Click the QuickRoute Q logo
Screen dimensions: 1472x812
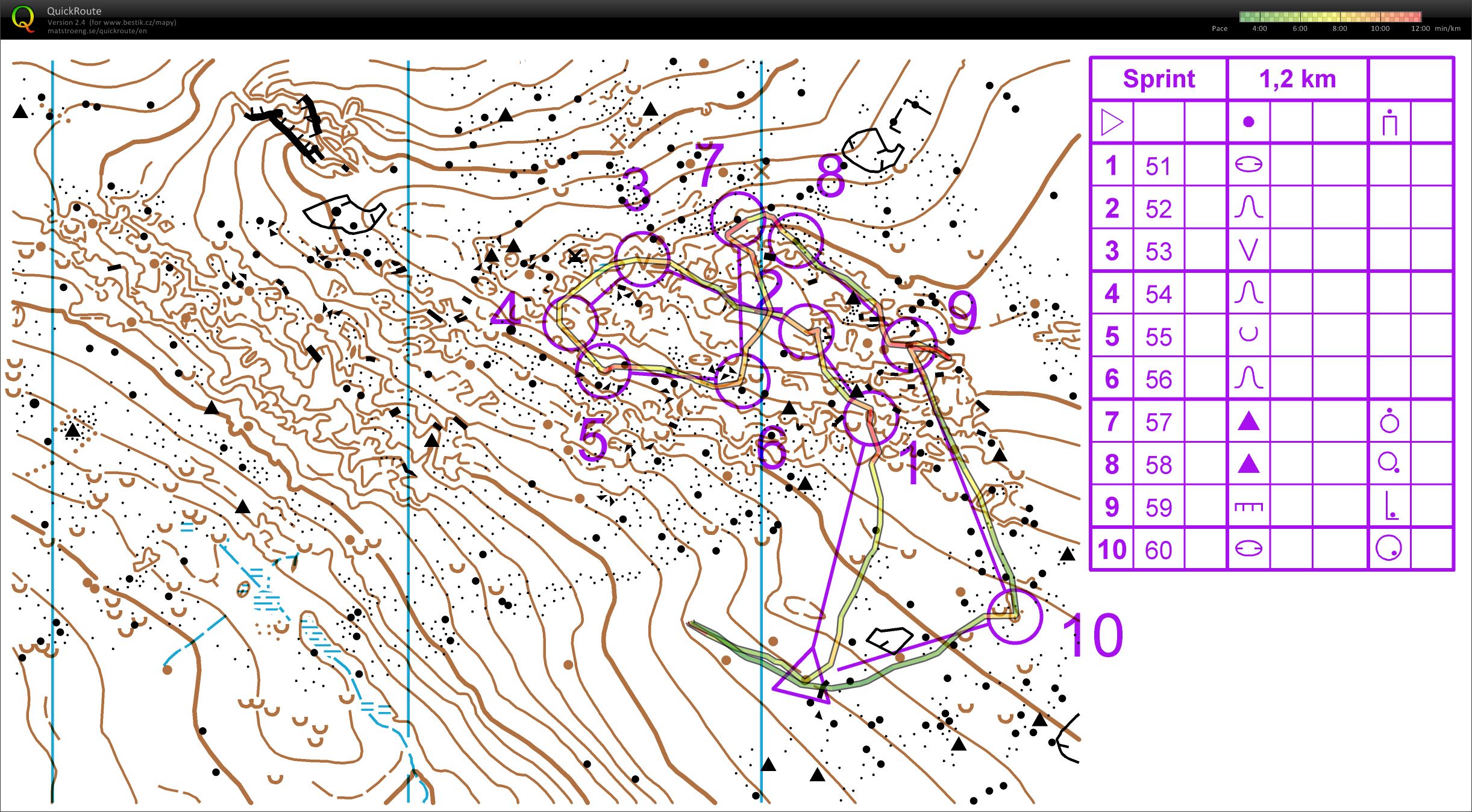coord(23,19)
